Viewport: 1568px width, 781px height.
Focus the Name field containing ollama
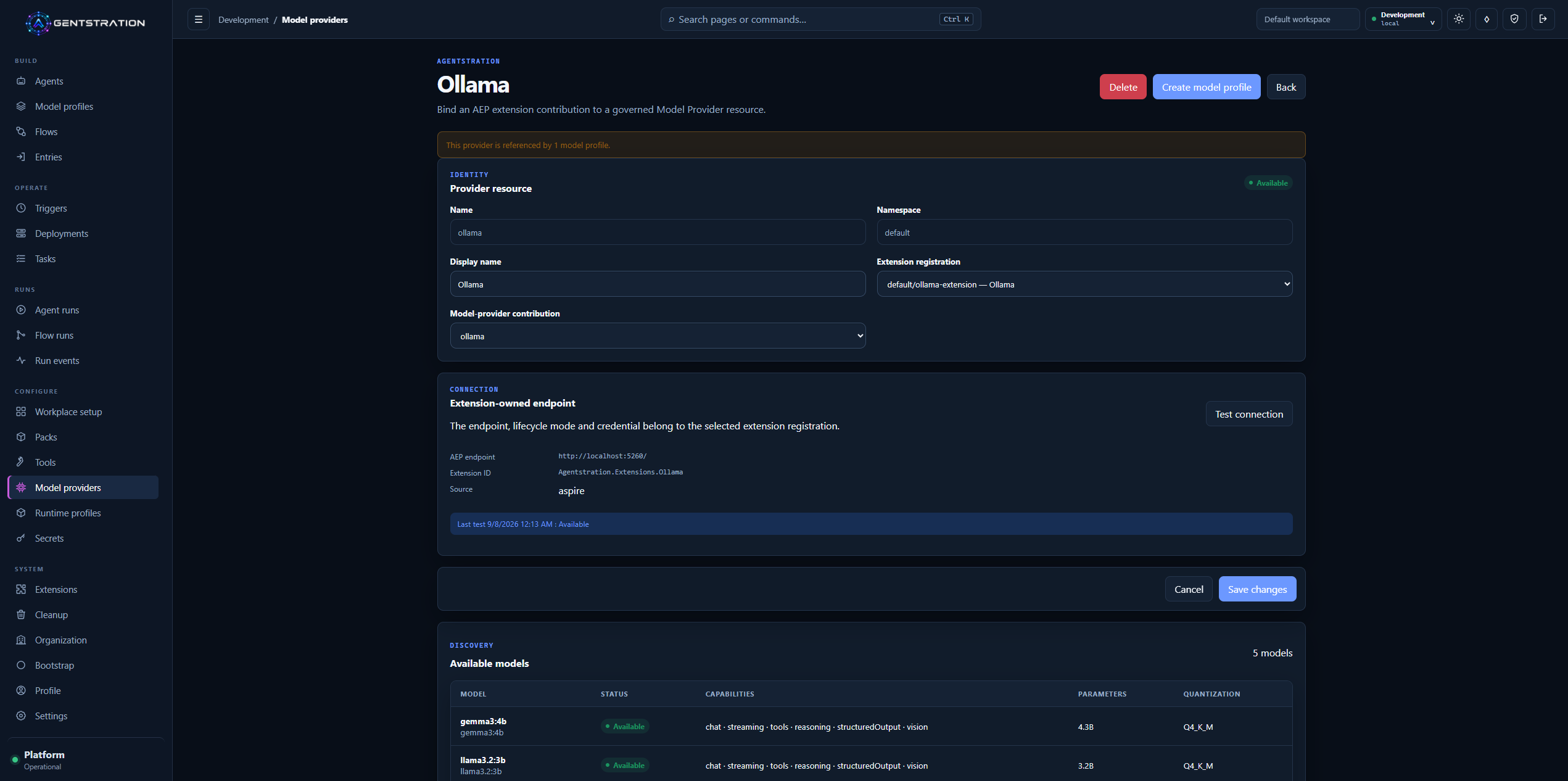click(658, 233)
